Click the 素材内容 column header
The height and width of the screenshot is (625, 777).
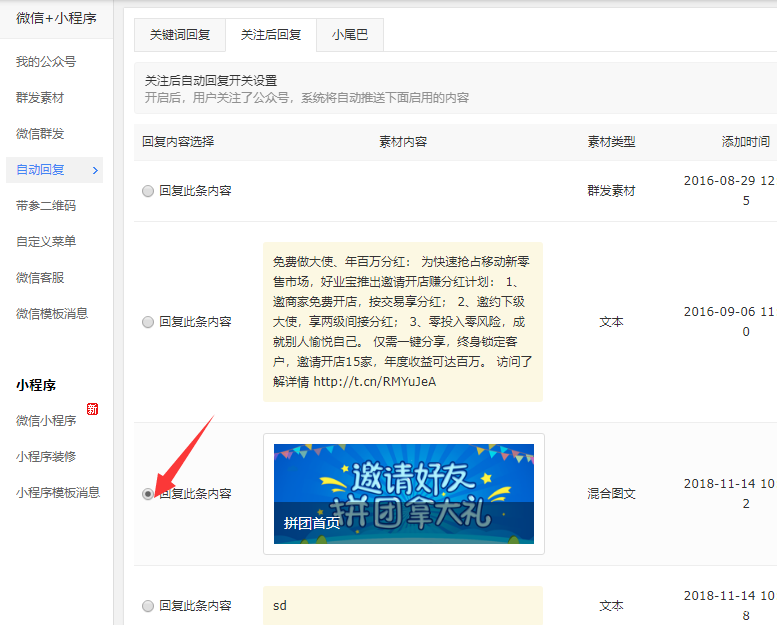click(x=403, y=142)
